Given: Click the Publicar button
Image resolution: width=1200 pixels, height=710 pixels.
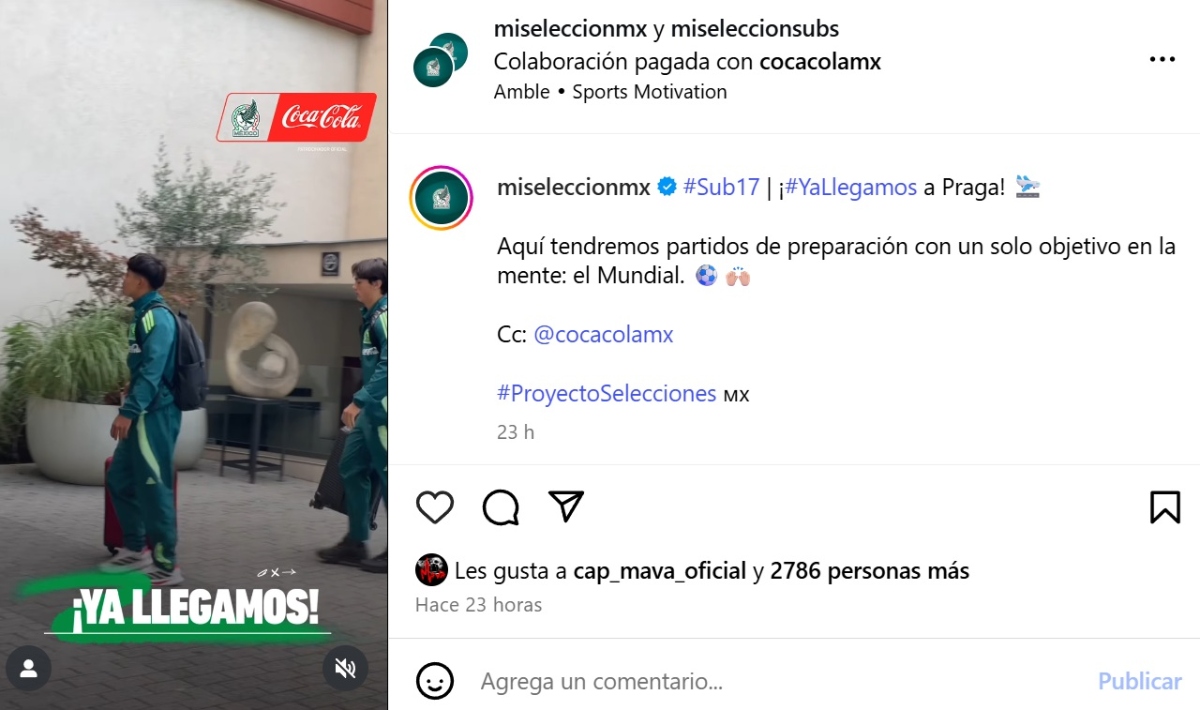Looking at the screenshot, I should coord(1140,682).
